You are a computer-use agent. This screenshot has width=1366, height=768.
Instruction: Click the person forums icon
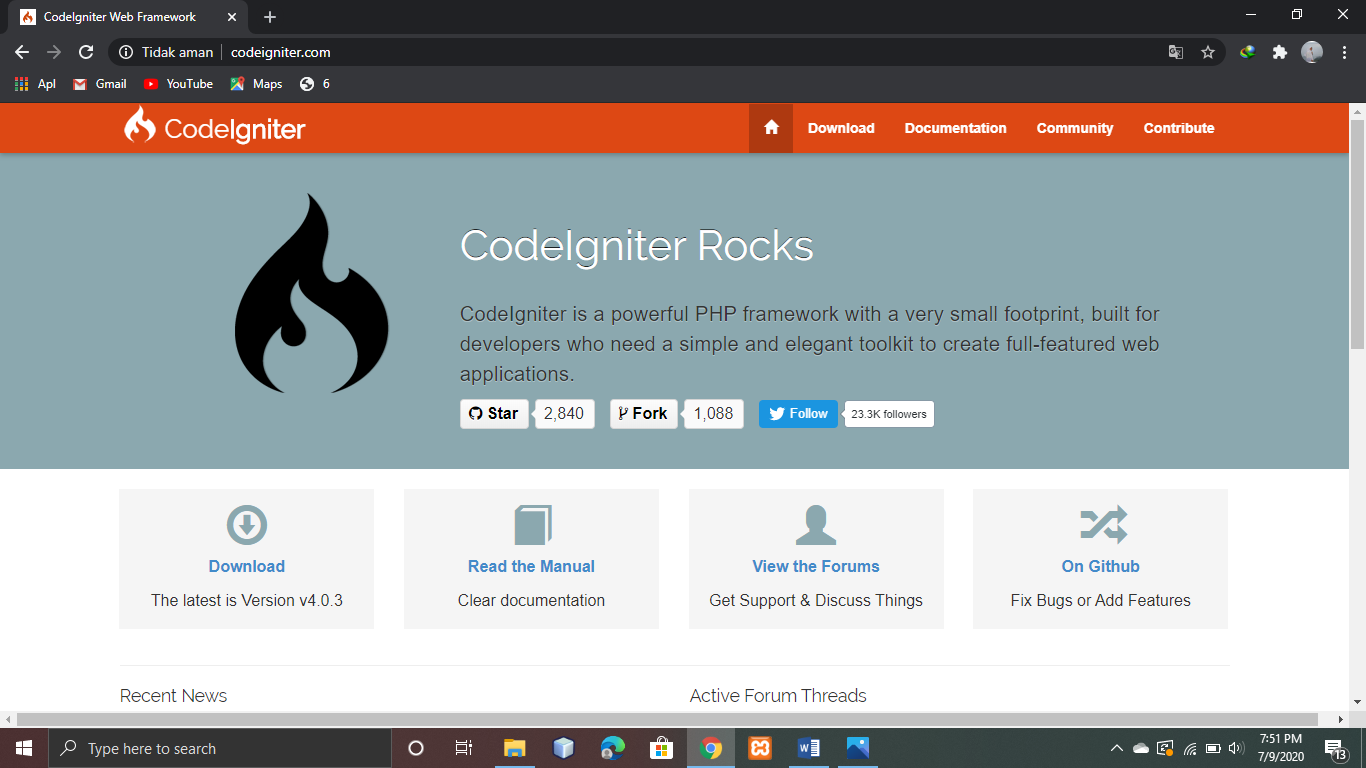816,524
